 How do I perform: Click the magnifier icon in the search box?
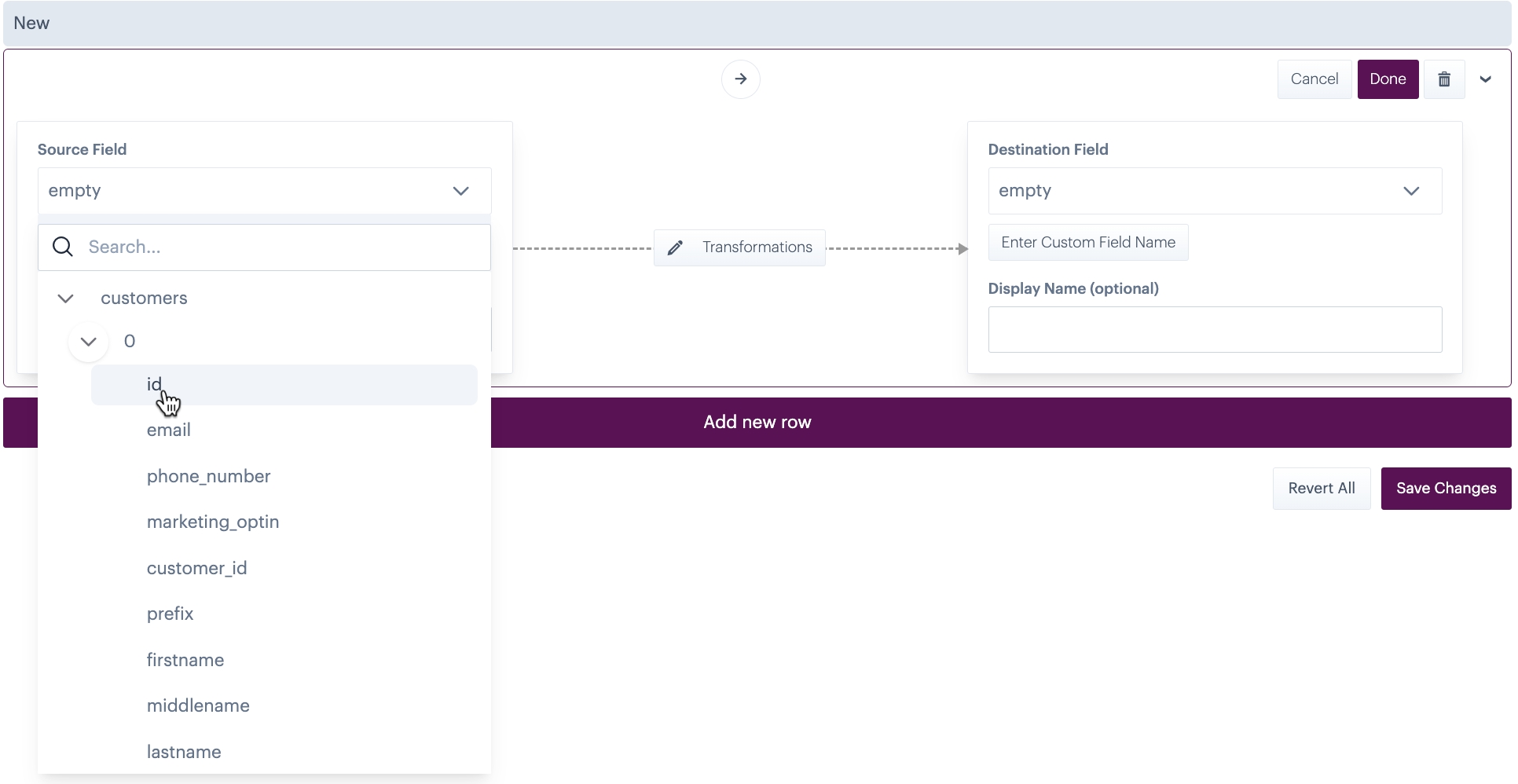(x=63, y=247)
